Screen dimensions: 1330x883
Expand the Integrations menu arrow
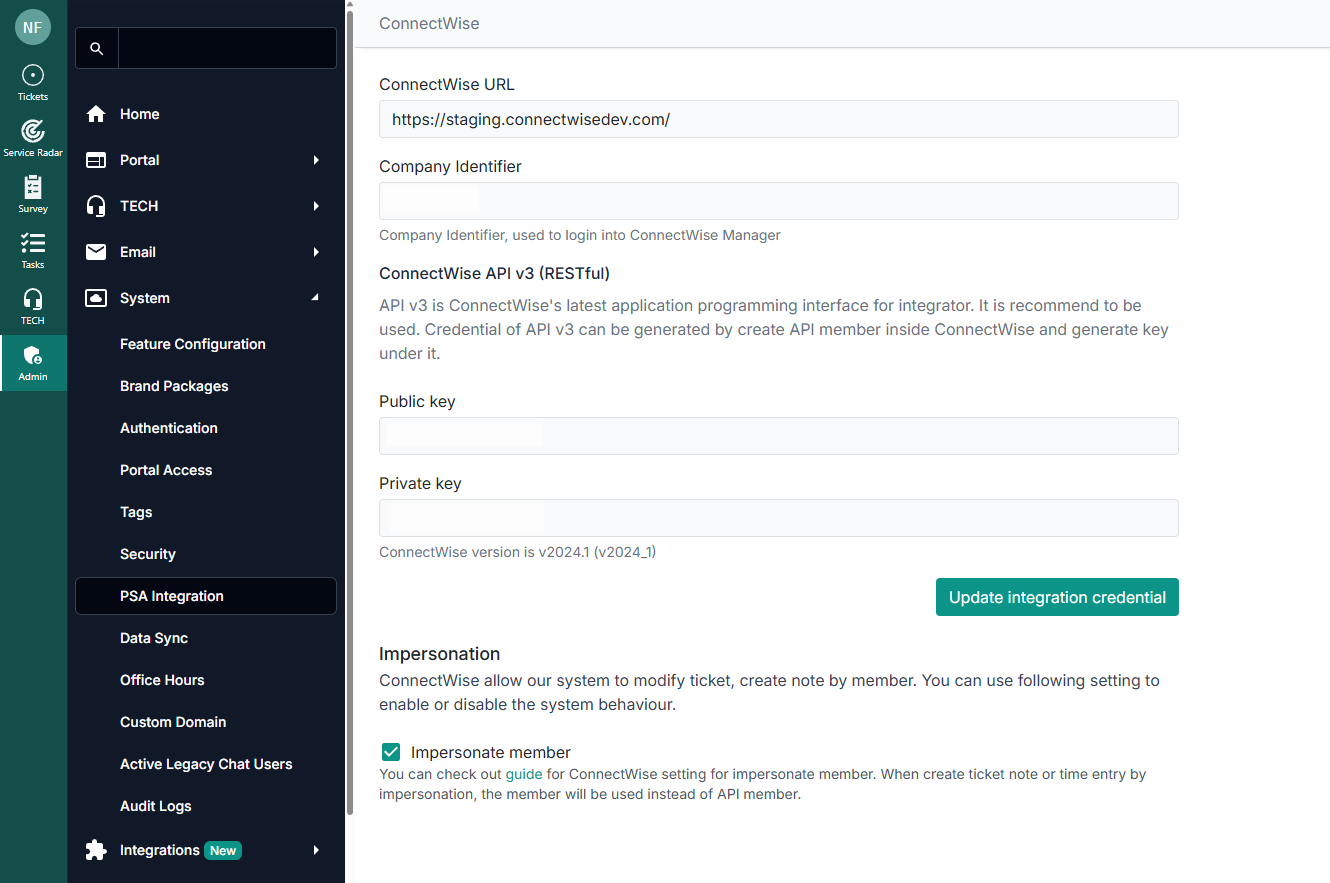(316, 850)
